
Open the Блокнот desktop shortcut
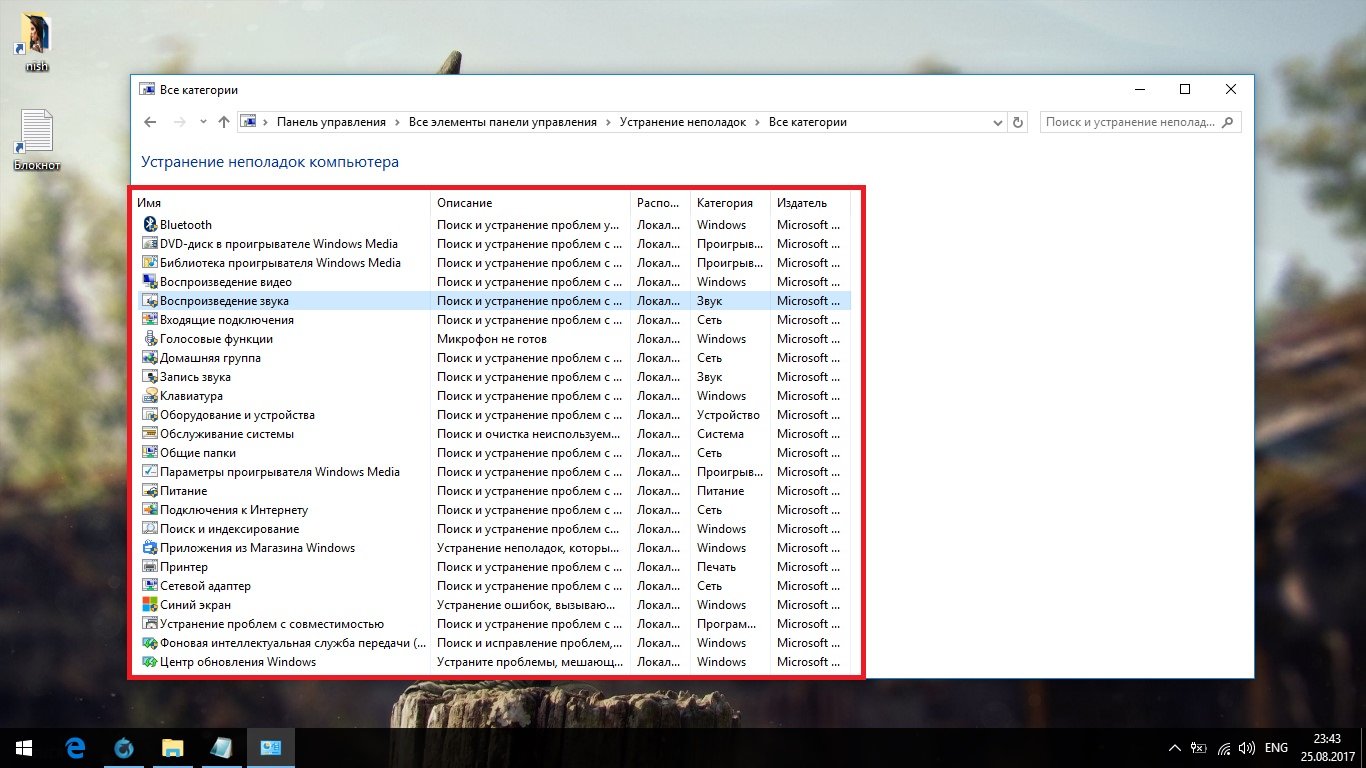tap(37, 141)
